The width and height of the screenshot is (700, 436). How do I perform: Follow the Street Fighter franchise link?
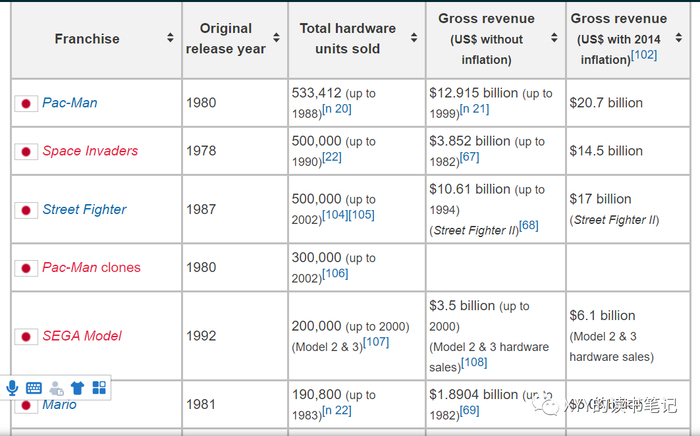(x=84, y=209)
